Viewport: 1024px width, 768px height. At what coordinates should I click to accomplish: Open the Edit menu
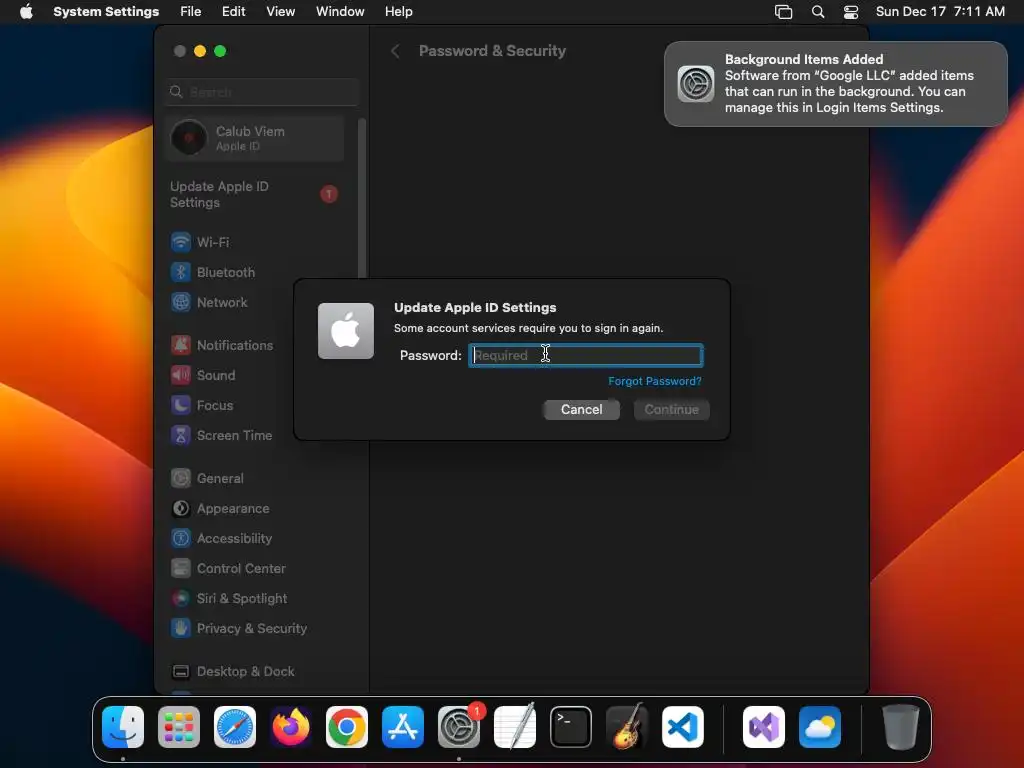coord(234,12)
